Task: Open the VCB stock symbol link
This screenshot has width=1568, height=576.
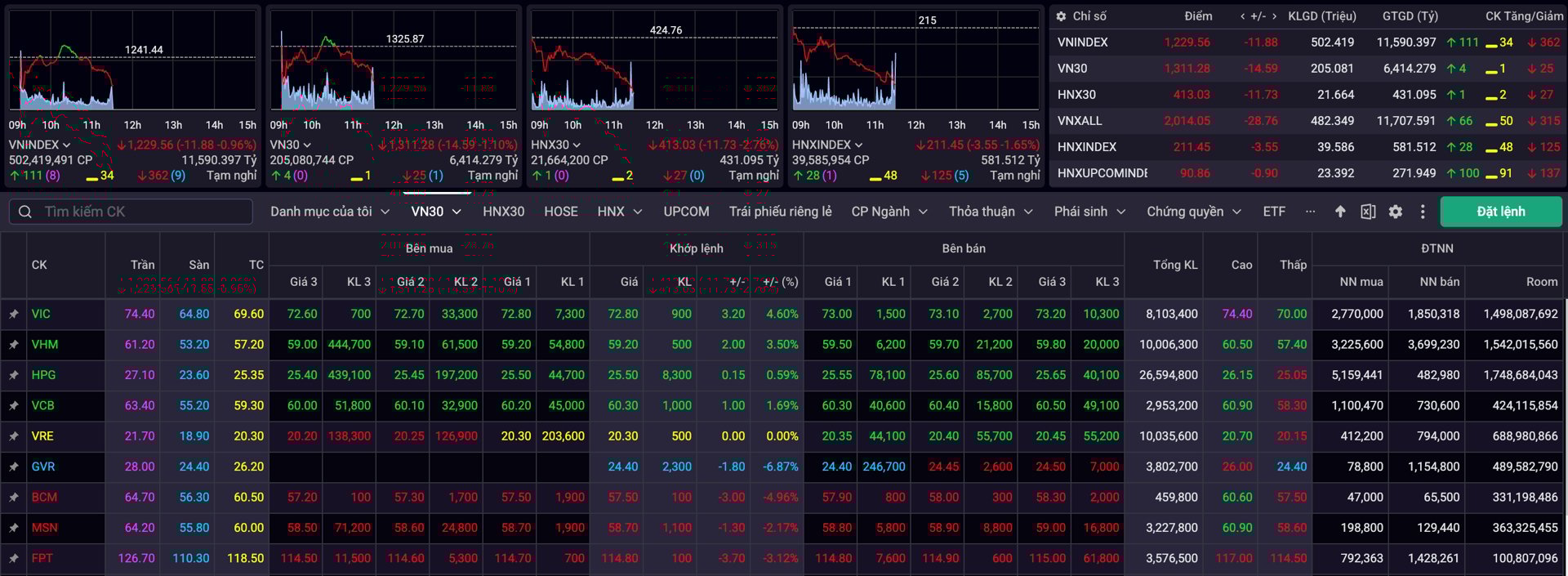Action: click(x=42, y=405)
